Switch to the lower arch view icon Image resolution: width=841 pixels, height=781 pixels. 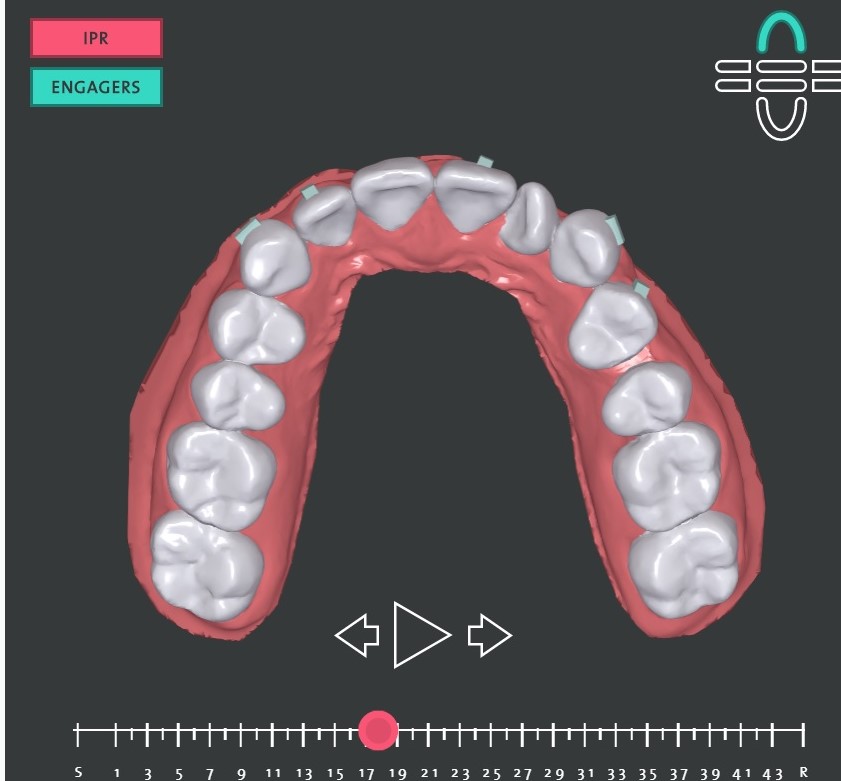coord(781,119)
